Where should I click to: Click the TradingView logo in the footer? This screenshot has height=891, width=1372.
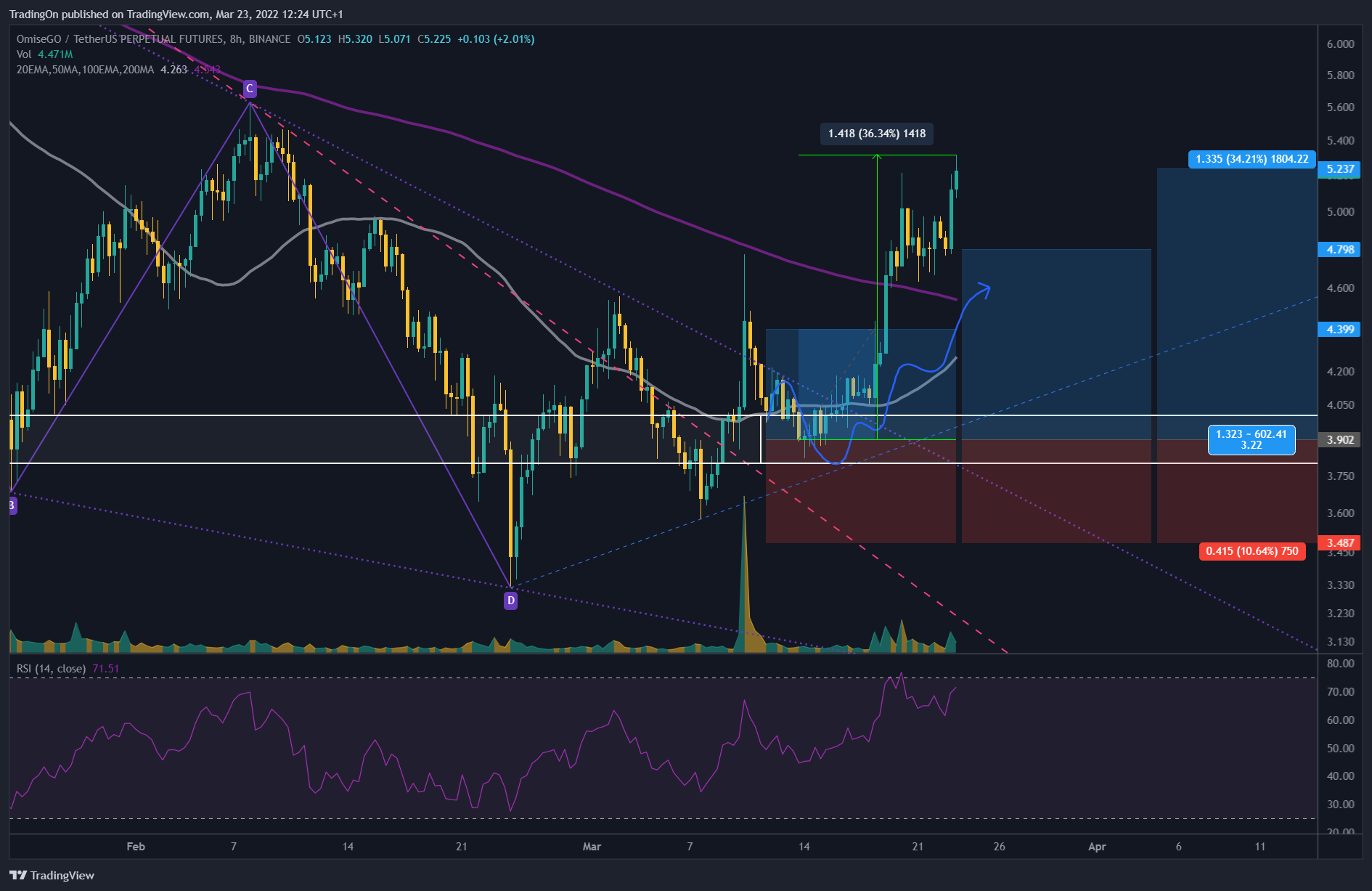[x=52, y=875]
